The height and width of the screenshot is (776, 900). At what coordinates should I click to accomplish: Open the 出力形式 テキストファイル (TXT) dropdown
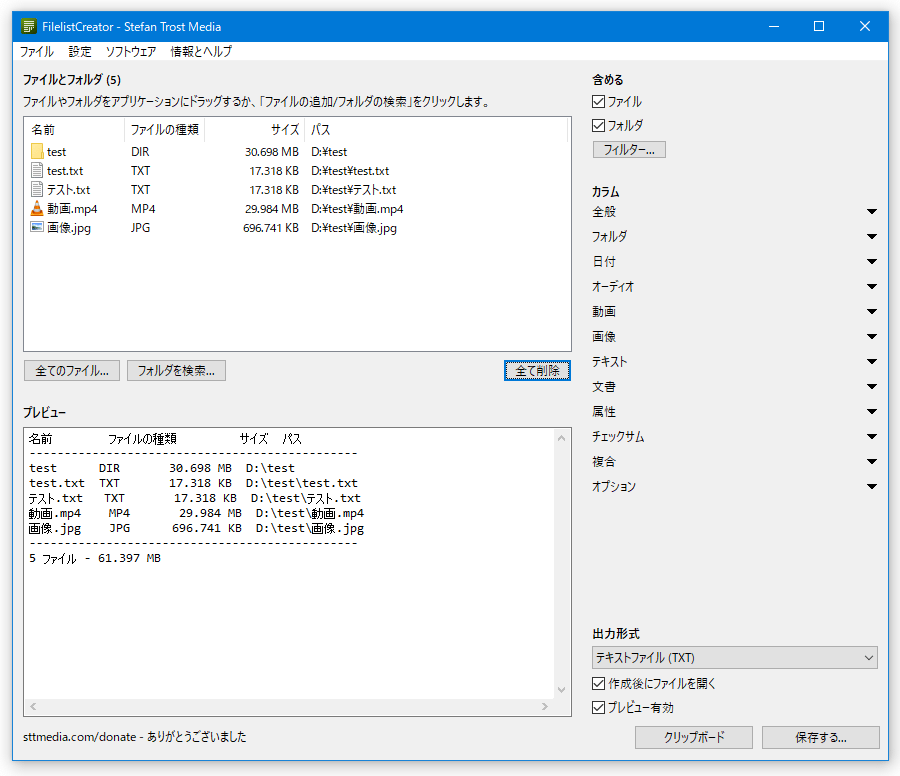(735, 658)
